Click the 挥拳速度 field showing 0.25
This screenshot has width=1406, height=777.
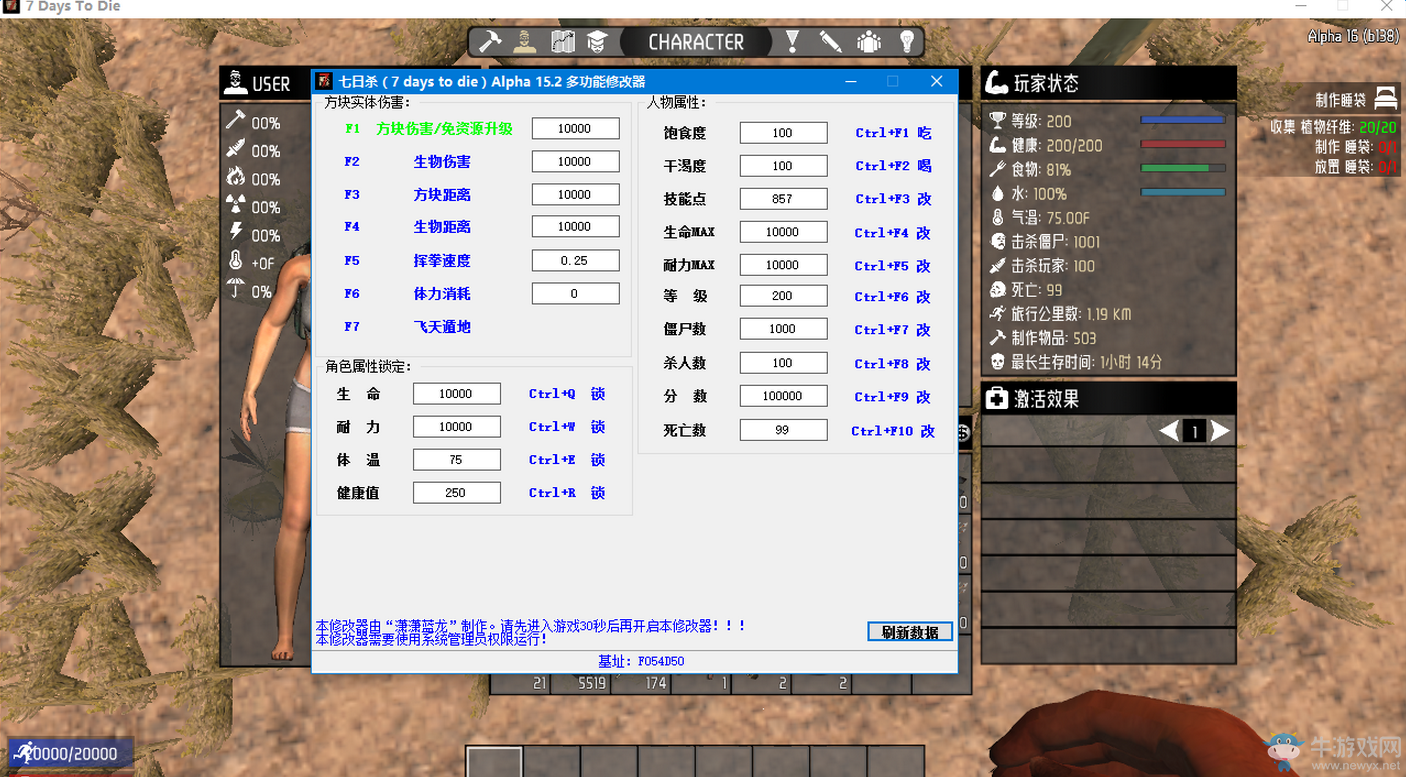[575, 260]
